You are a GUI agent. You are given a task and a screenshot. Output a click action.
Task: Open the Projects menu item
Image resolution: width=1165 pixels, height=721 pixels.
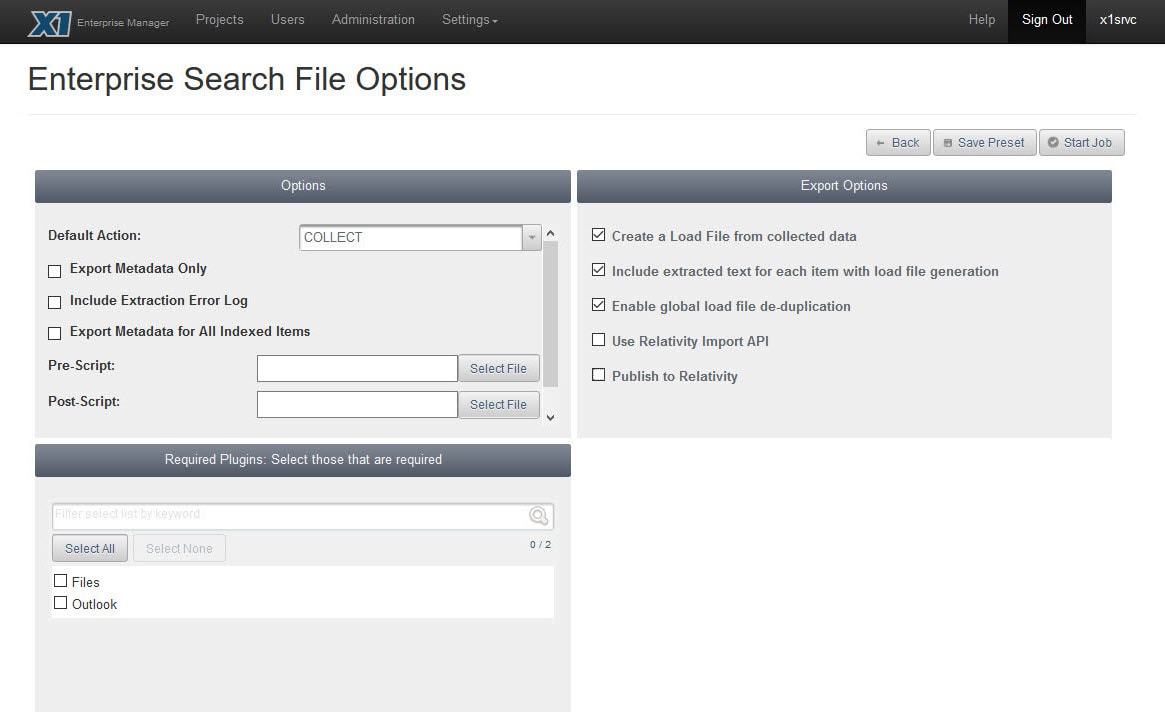tap(220, 20)
